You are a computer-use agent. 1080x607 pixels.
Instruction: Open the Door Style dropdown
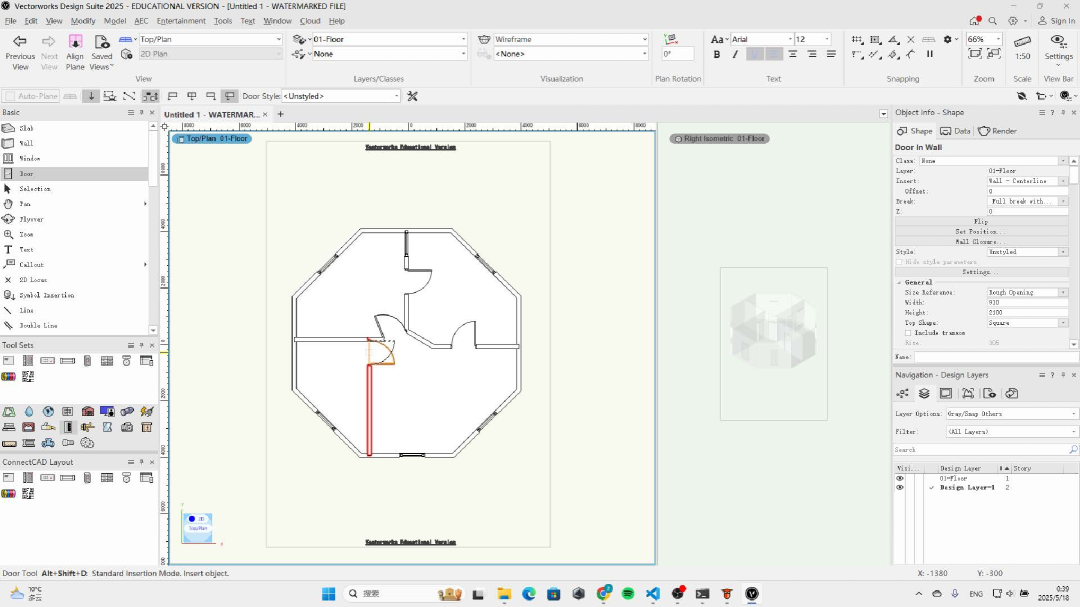[x=340, y=96]
